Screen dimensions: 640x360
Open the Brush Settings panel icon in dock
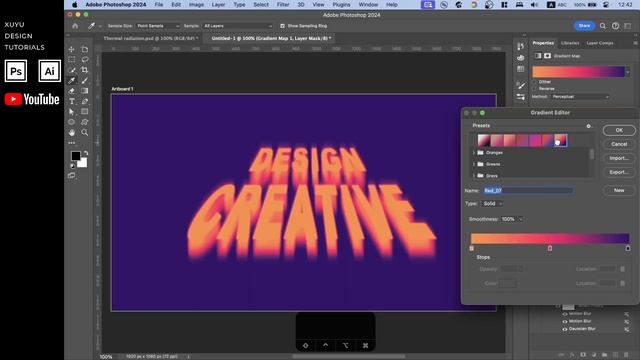(x=520, y=85)
